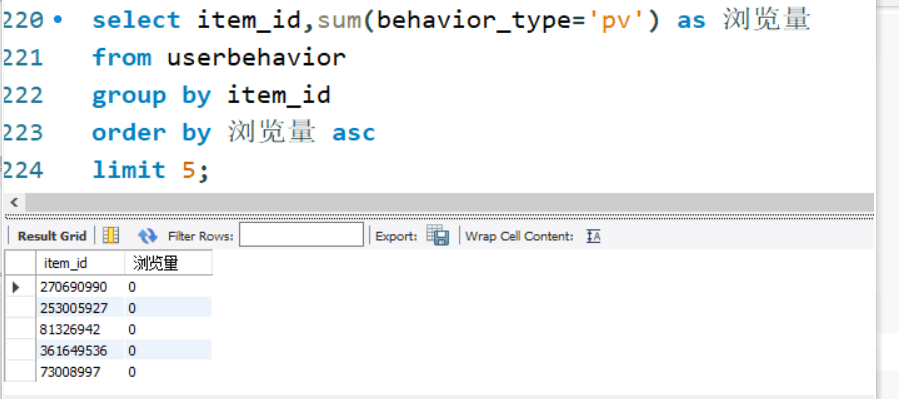The image size is (899, 399).
Task: Click inside the Filter Rows input field
Action: pyautogui.click(x=301, y=235)
